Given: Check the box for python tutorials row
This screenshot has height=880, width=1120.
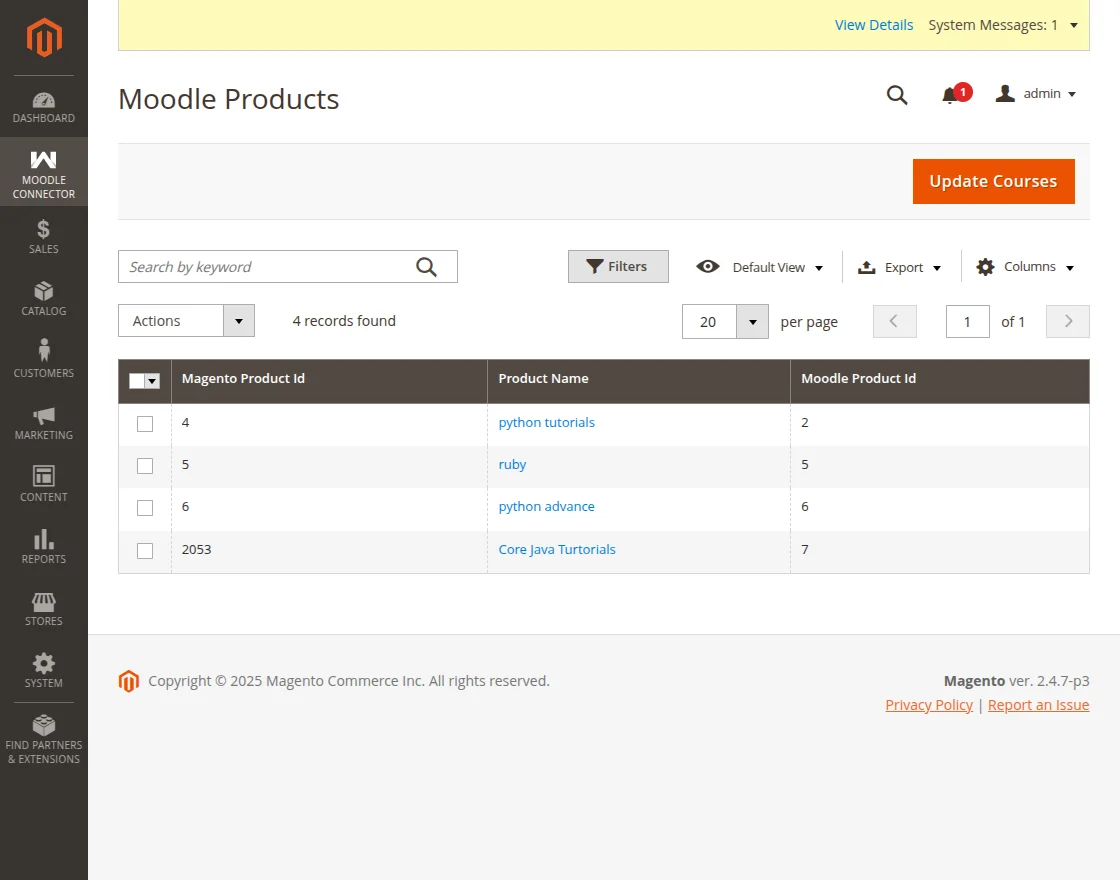Looking at the screenshot, I should [x=145, y=424].
